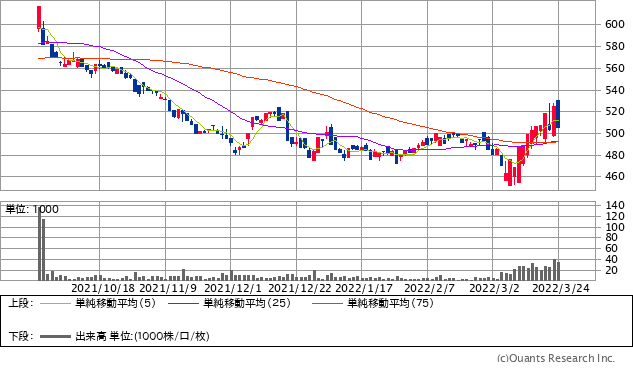Click the 単位: 1000 unit label
Image resolution: width=633 pixels, height=372 pixels.
click(32, 209)
